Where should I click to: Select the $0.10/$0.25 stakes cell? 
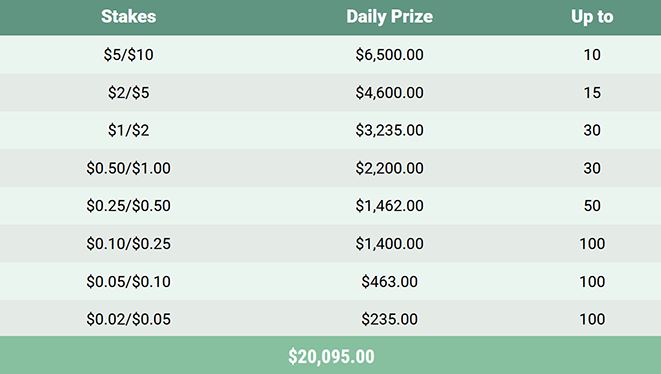(129, 243)
